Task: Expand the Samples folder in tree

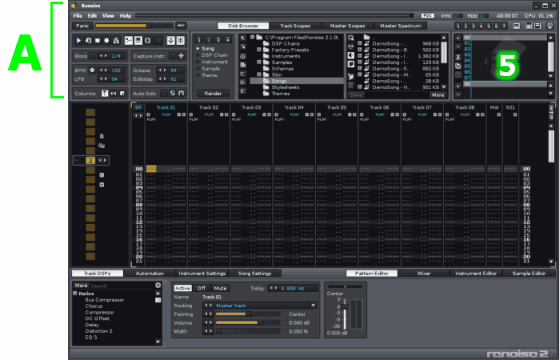Action: pyautogui.click(x=259, y=62)
